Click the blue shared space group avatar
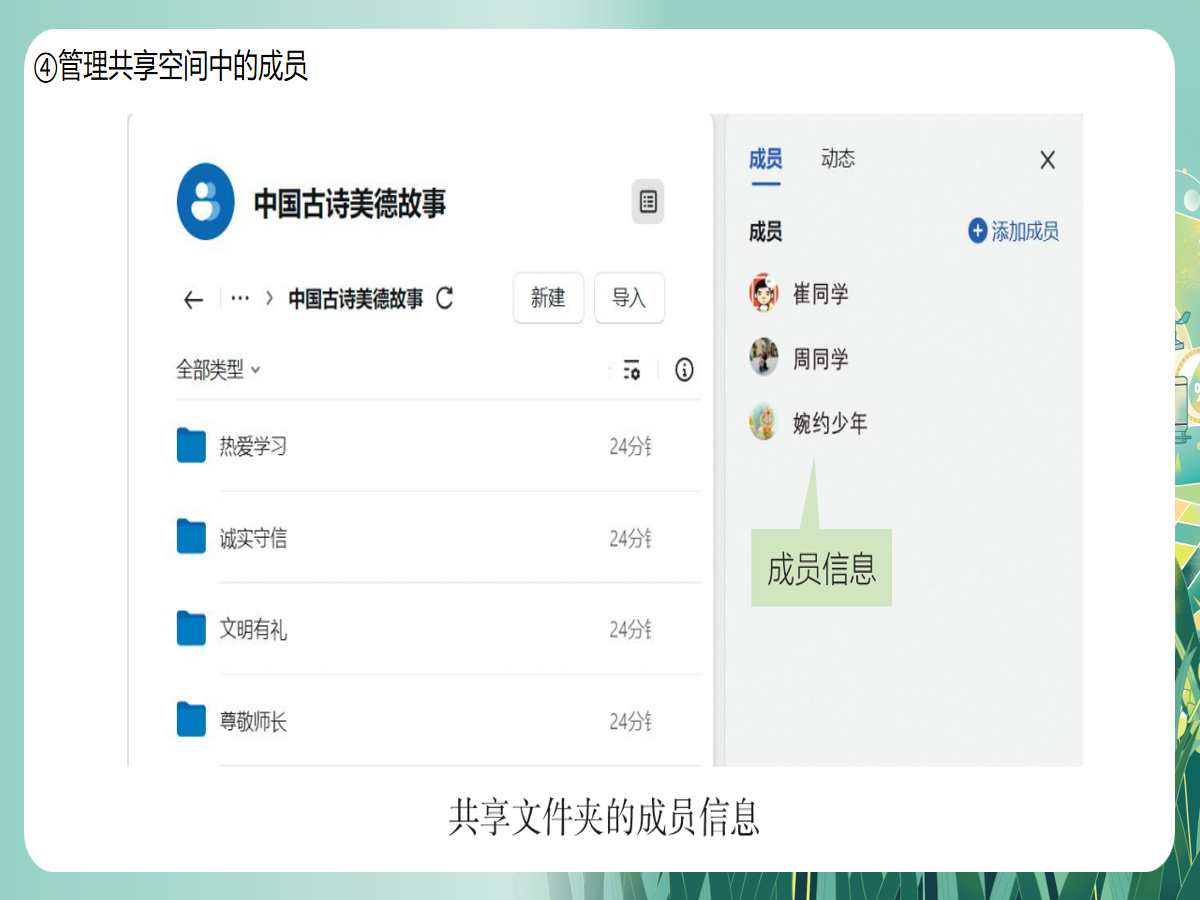1200x900 pixels. pyautogui.click(x=206, y=202)
